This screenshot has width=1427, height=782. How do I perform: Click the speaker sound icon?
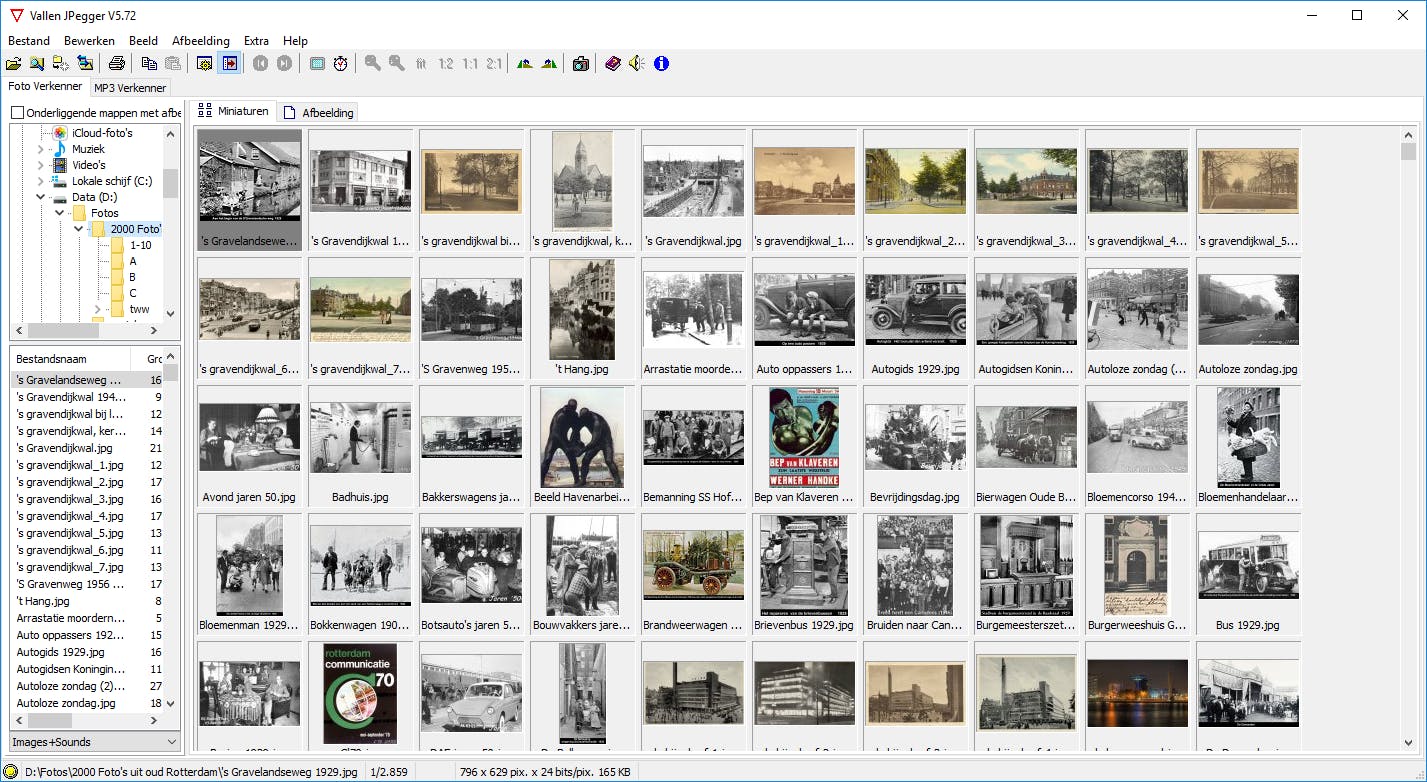[637, 64]
